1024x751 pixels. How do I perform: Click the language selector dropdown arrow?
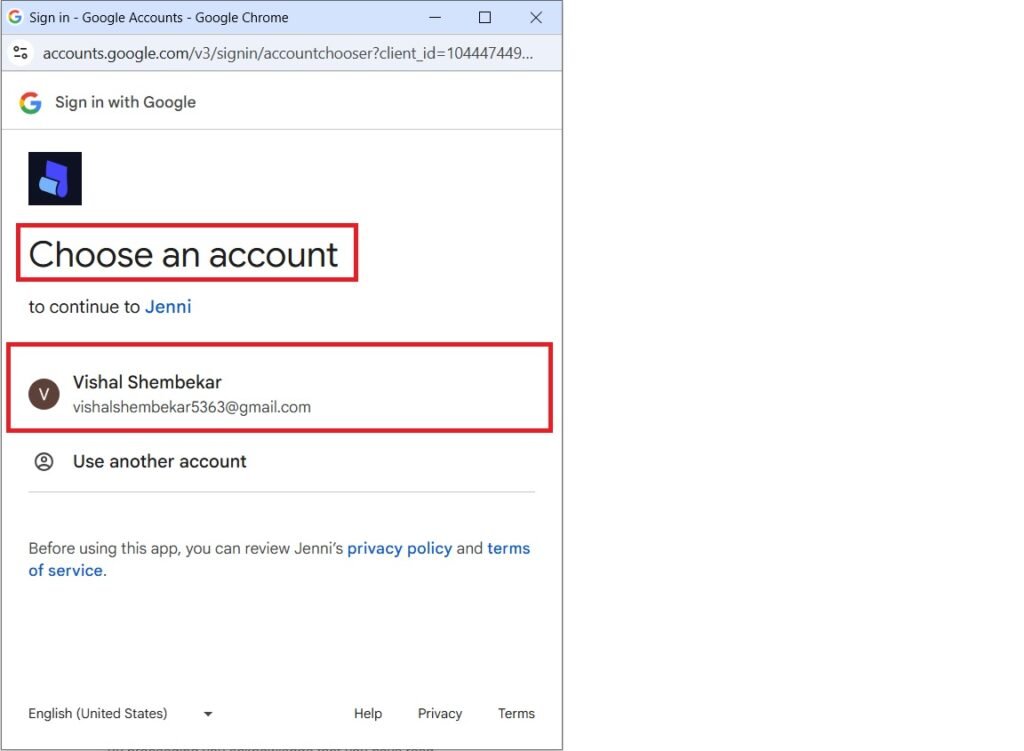click(207, 713)
